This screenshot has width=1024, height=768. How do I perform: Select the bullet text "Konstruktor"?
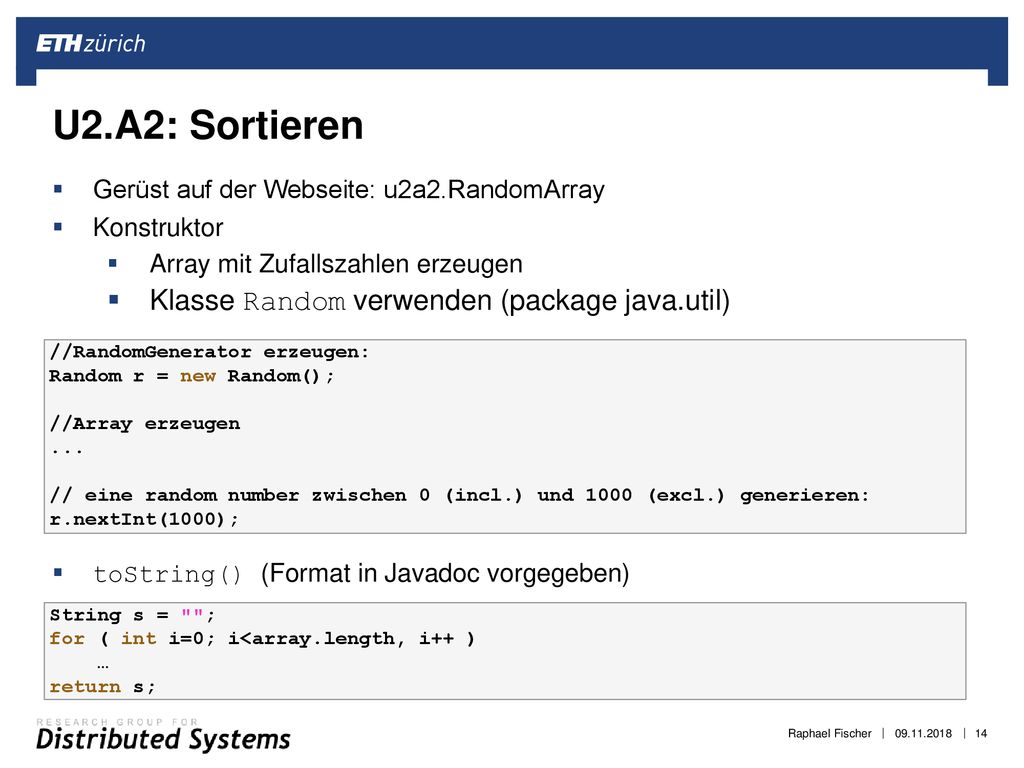pos(158,228)
